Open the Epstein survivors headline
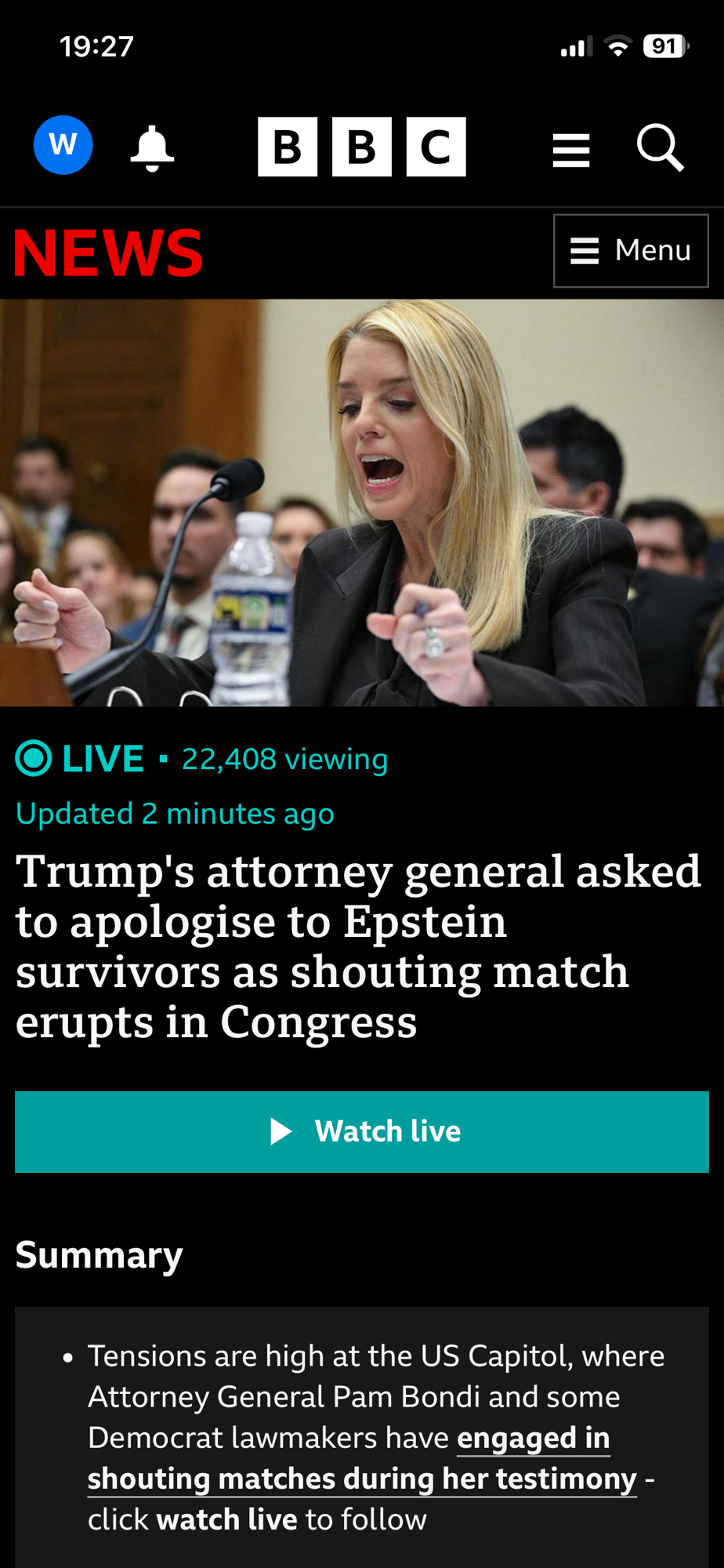The height and width of the screenshot is (1568, 724). 359,946
